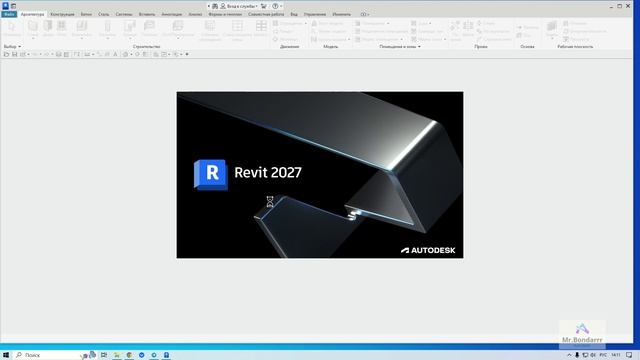Open the Файл tab
The width and height of the screenshot is (640, 360).
(9, 14)
